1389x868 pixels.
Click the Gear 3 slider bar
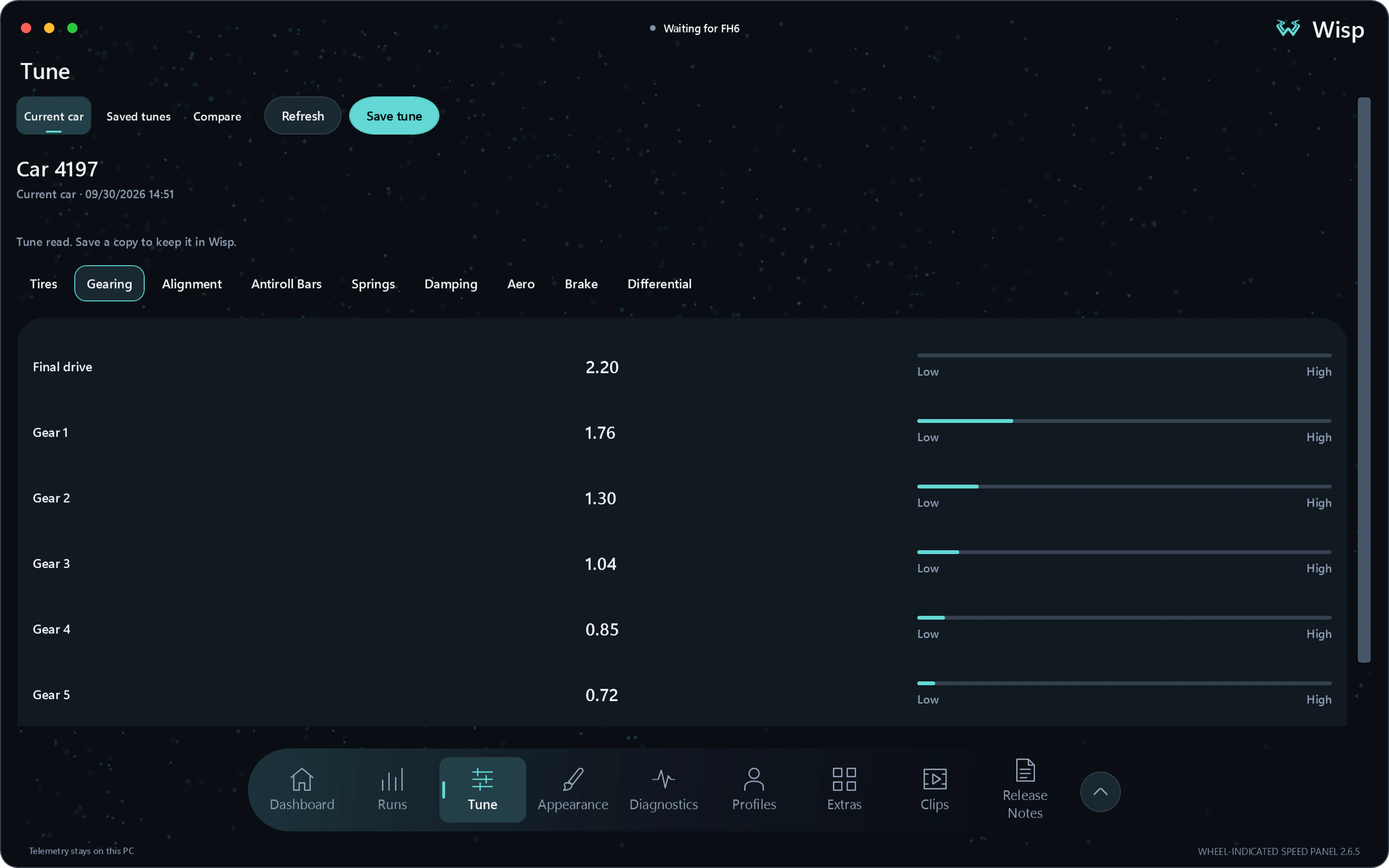pyautogui.click(x=1124, y=552)
